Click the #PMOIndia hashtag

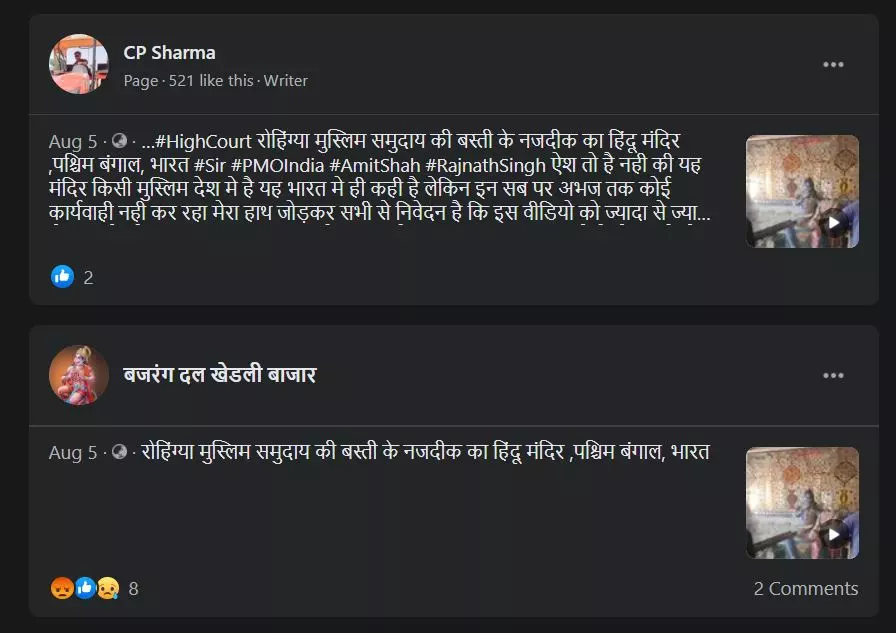278,166
